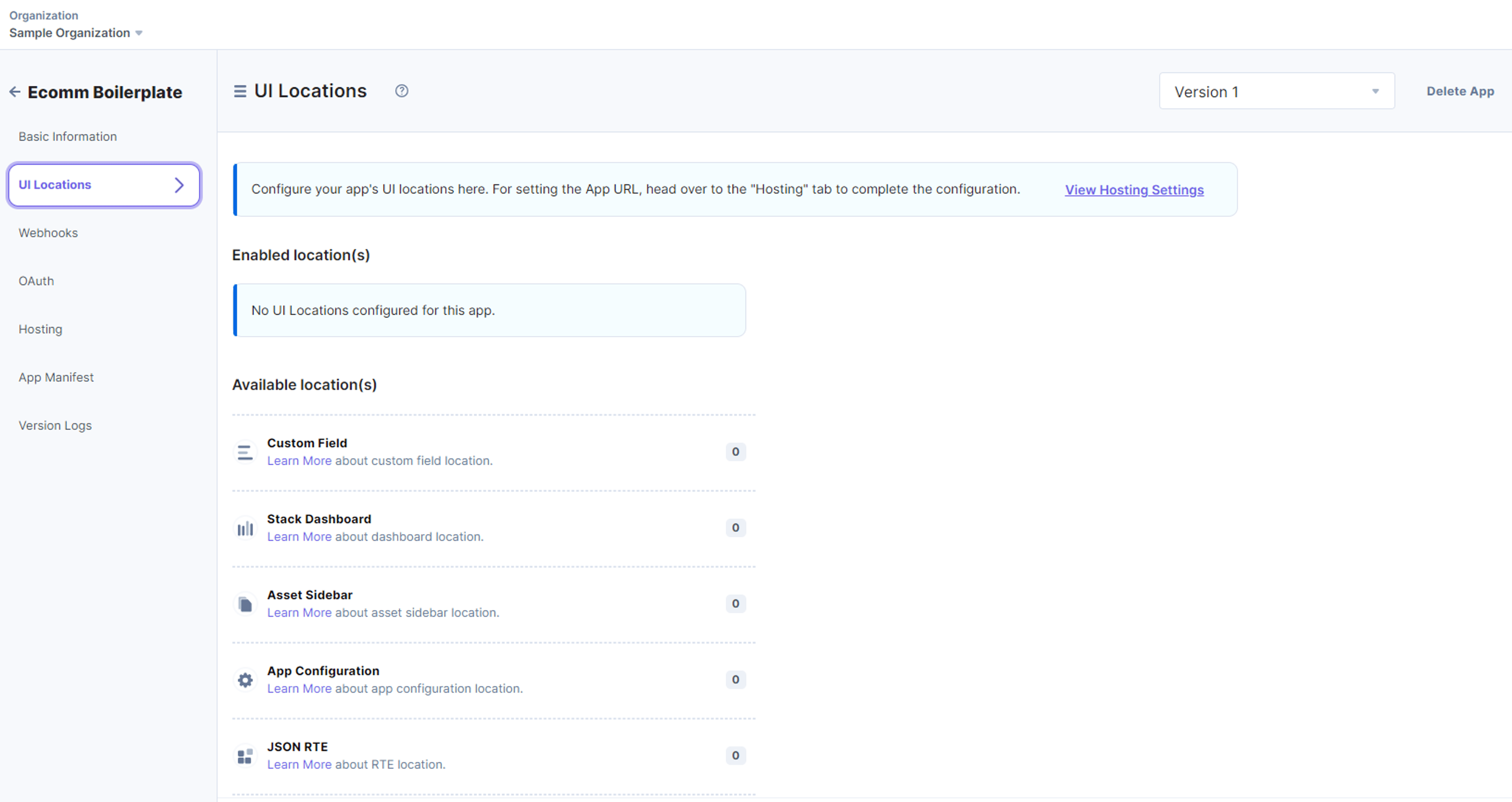Click the chevron on UI Locations item

pos(180,185)
